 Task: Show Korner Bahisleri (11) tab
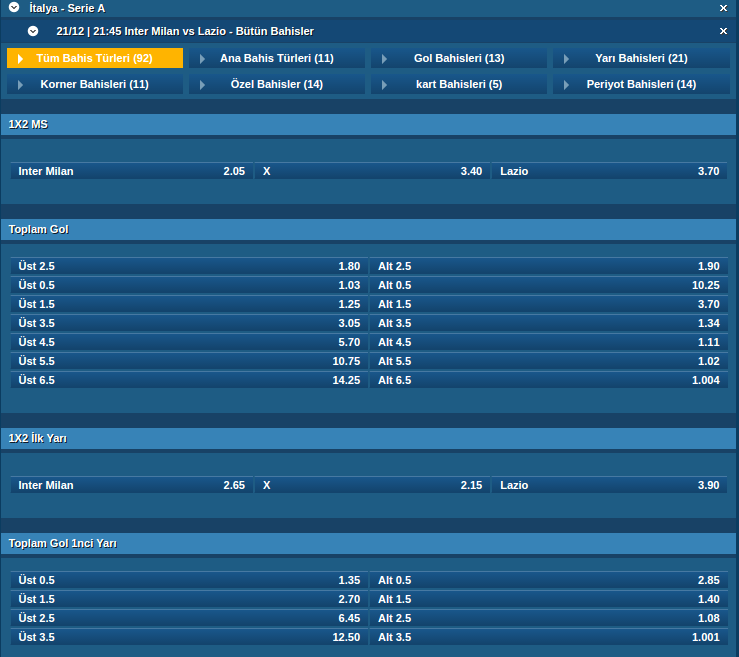point(95,84)
